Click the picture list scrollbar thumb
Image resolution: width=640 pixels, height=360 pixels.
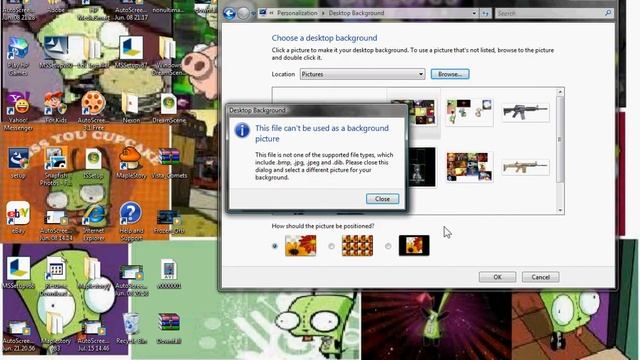[560, 140]
